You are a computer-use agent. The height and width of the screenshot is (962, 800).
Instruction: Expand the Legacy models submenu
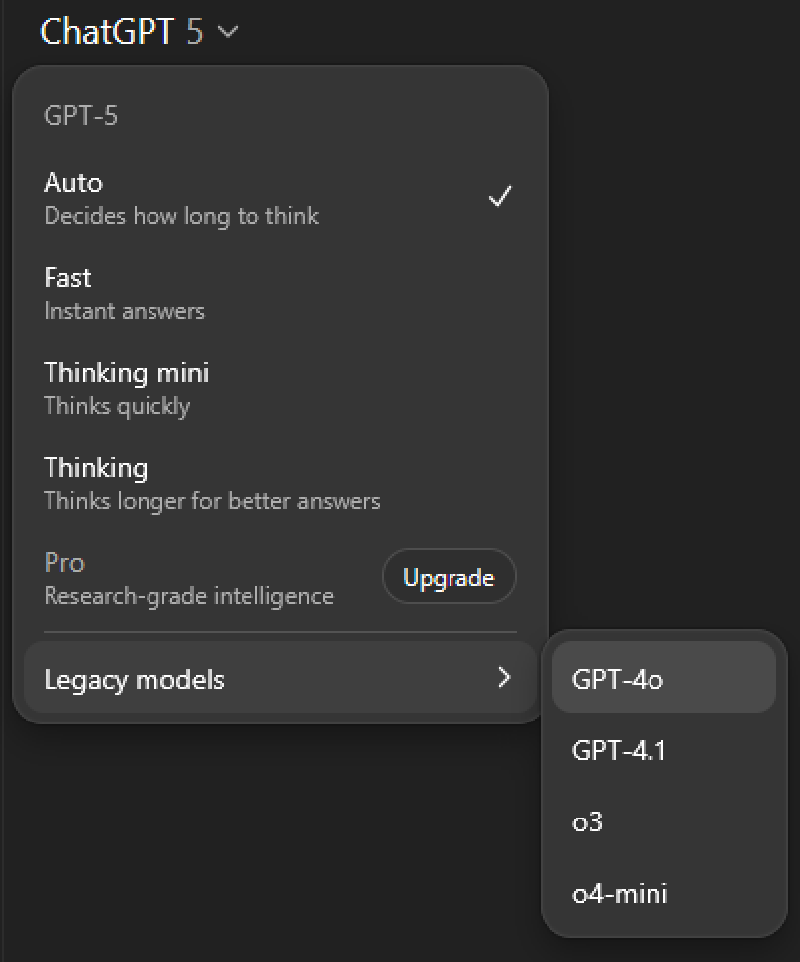click(x=280, y=678)
